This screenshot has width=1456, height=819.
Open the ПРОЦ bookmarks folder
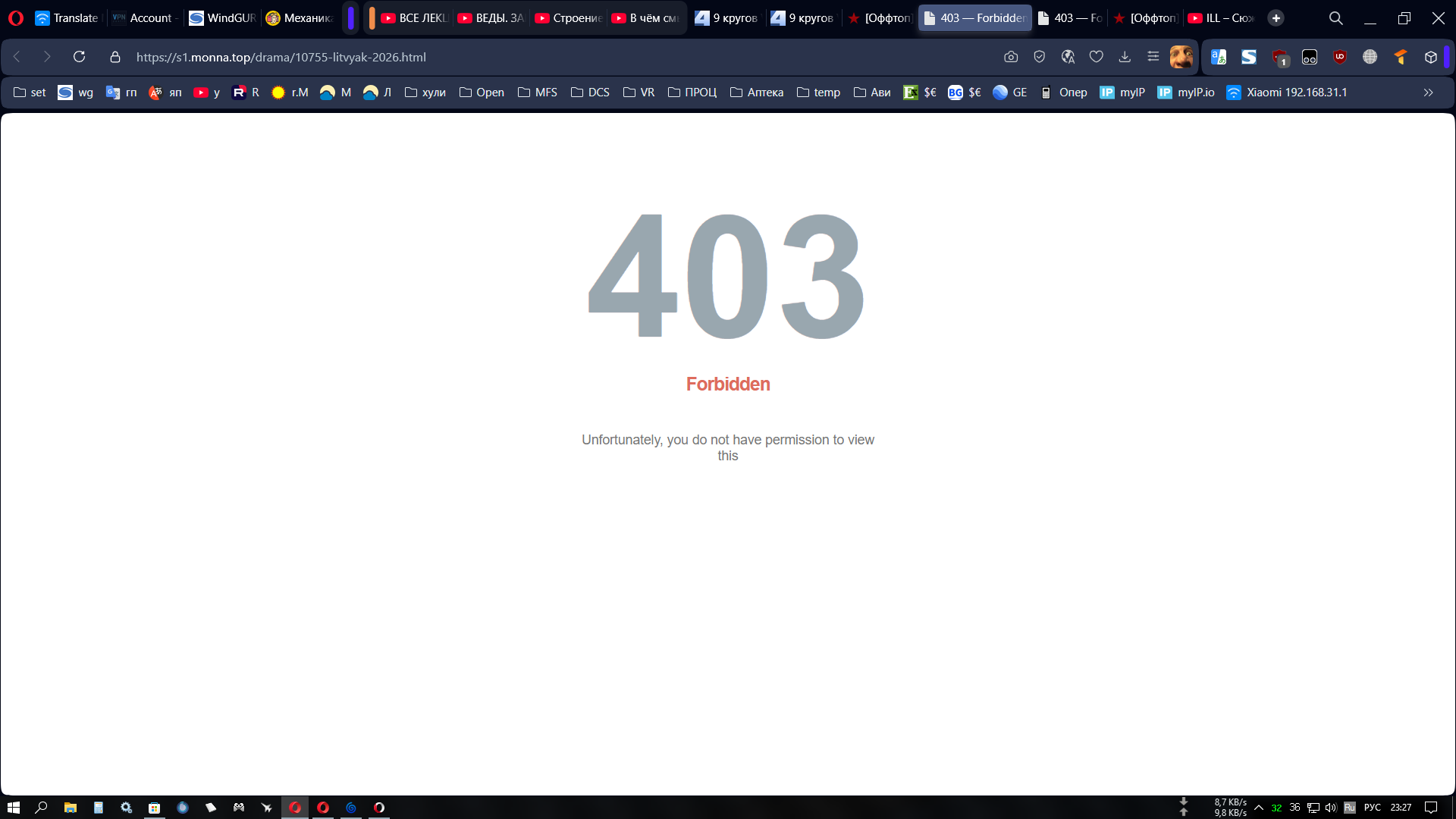[x=692, y=93]
